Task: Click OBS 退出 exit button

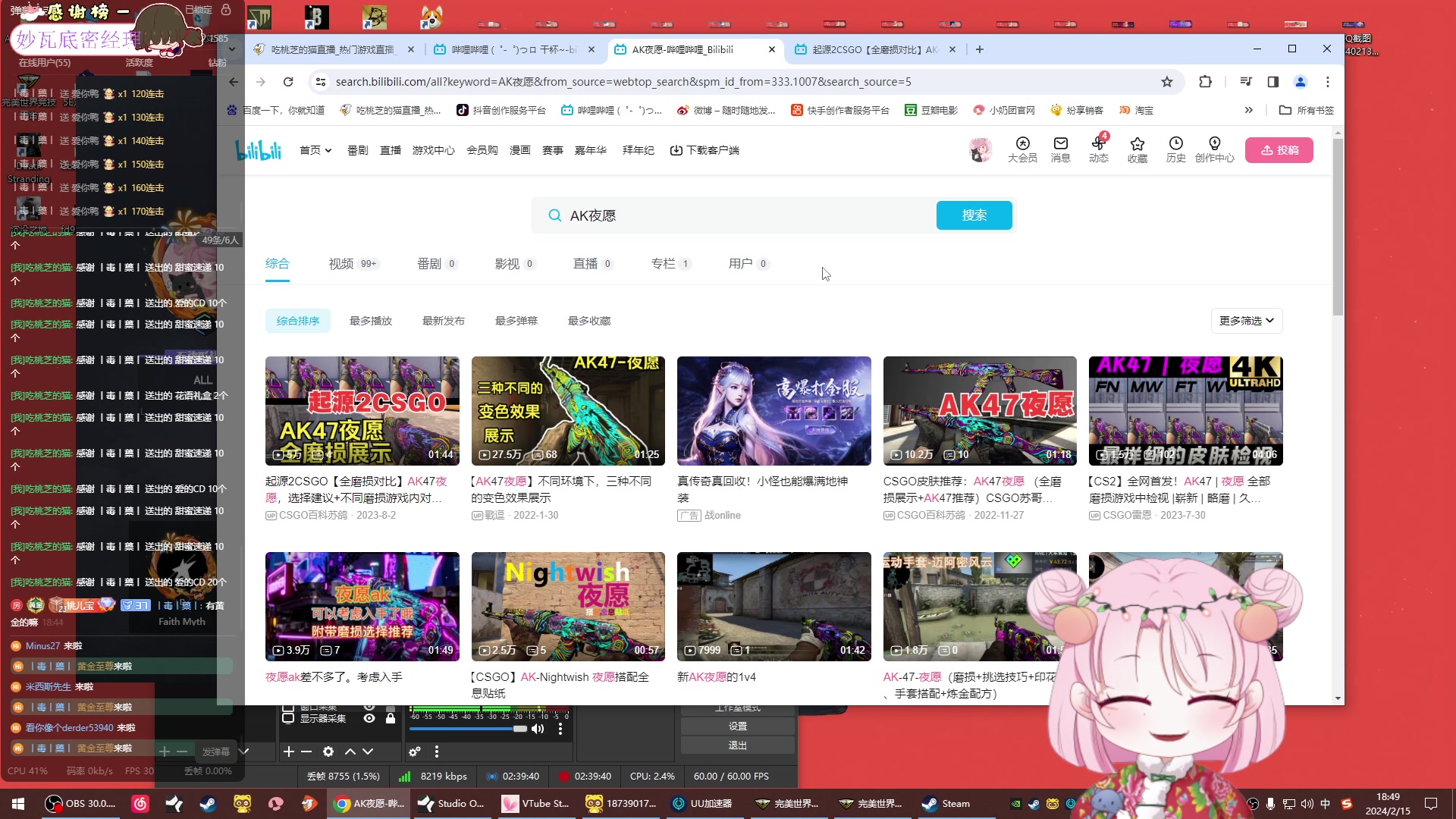Action: [737, 745]
